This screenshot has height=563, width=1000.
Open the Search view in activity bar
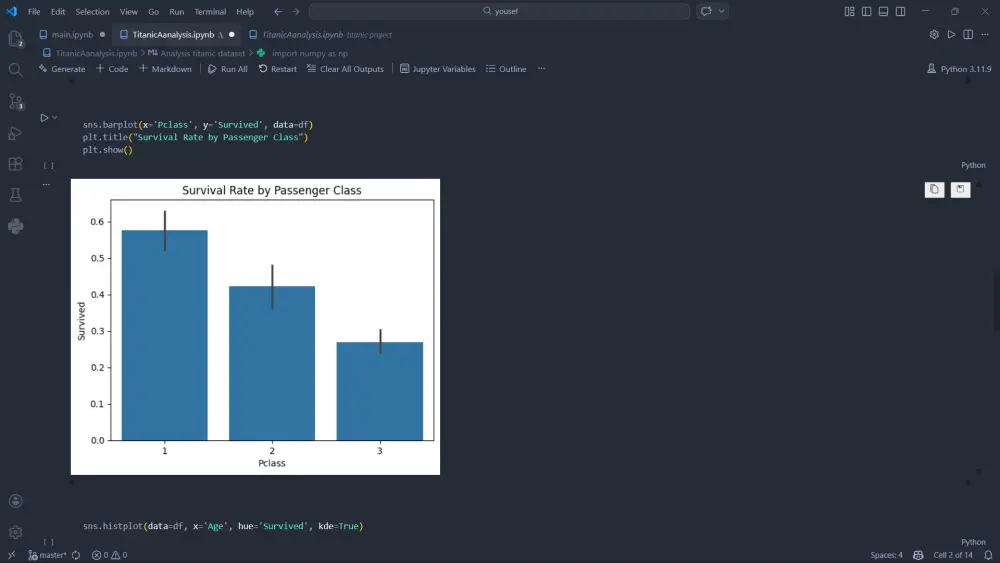tap(15, 70)
